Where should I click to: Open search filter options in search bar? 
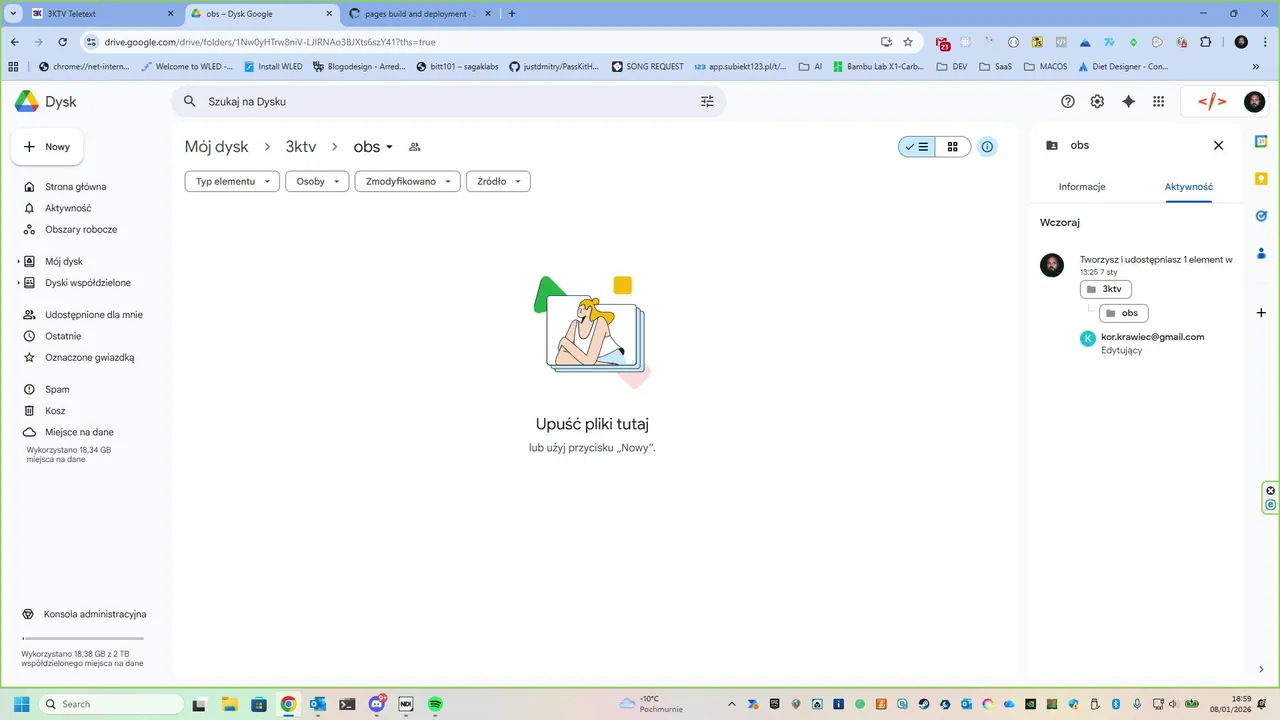tap(707, 101)
